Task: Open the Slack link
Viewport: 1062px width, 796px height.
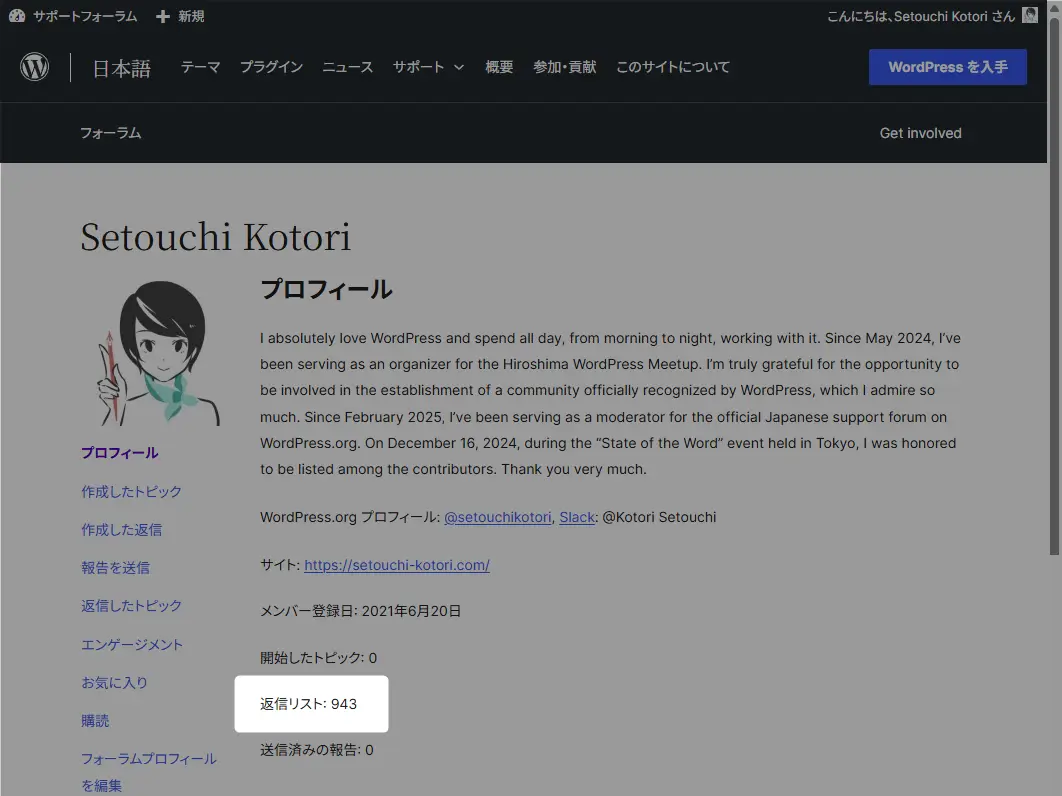Action: pyautogui.click(x=577, y=517)
